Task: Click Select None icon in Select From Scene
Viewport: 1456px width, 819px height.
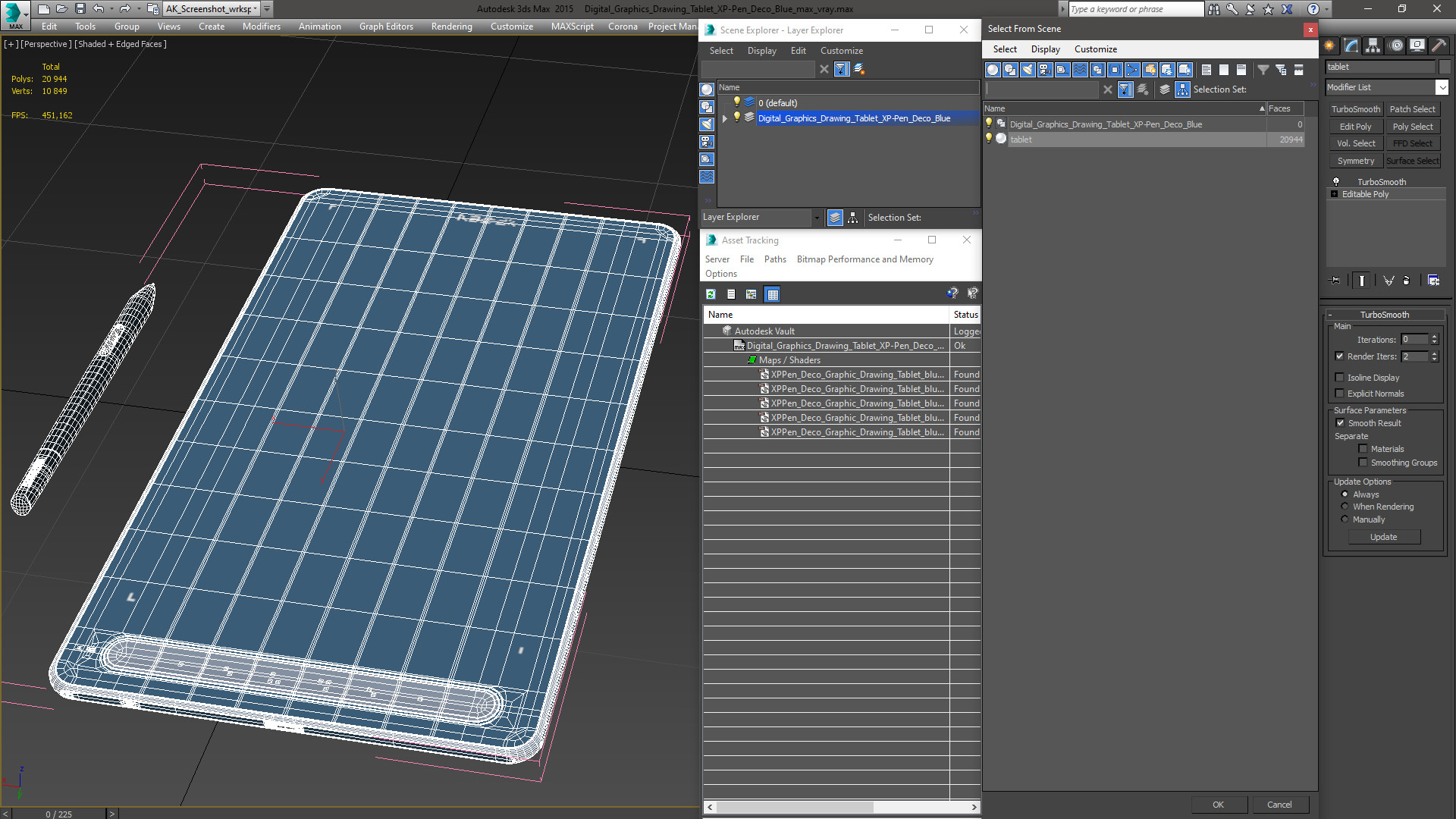Action: pos(1224,70)
